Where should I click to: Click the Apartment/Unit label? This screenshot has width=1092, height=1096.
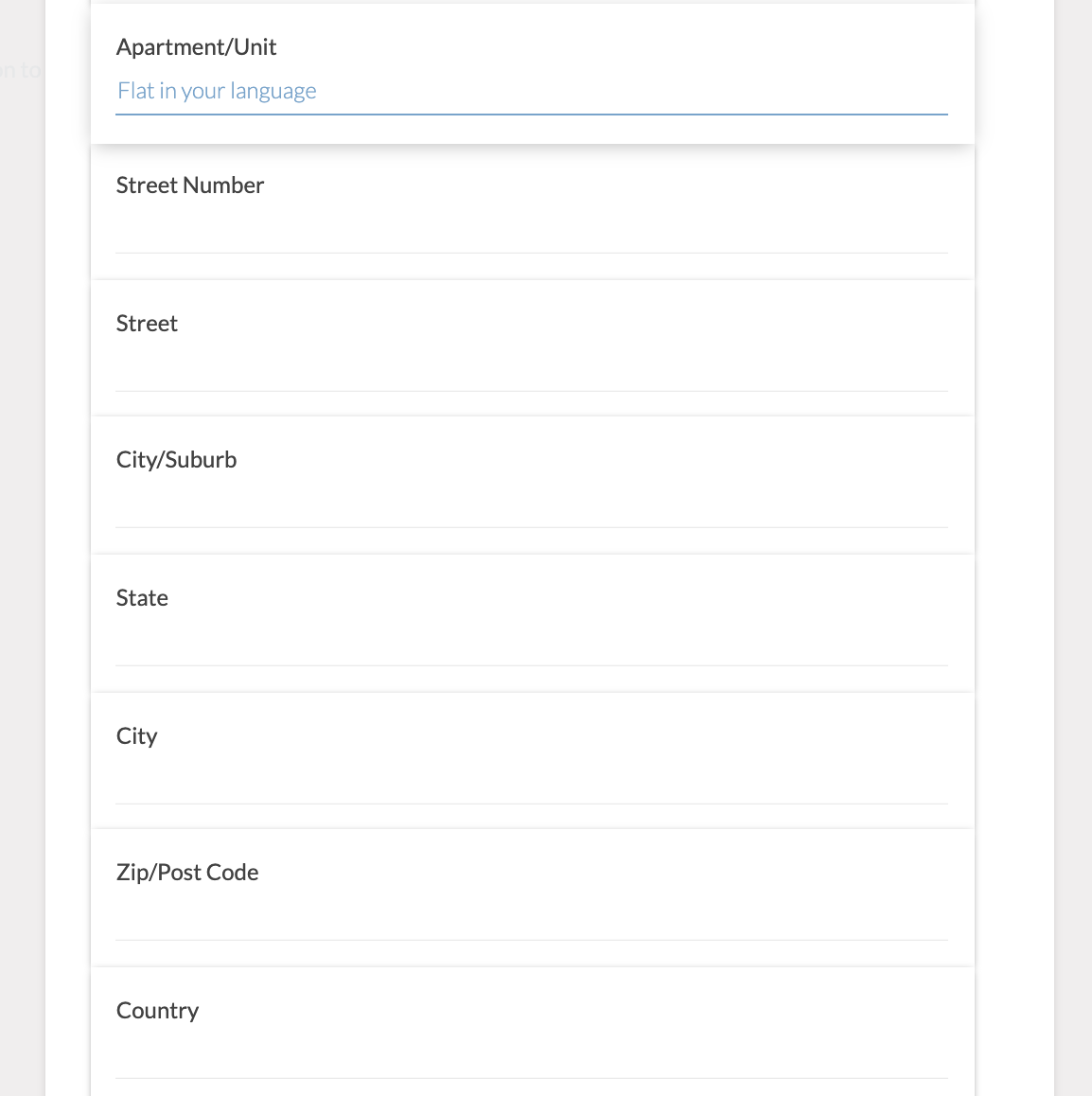tap(196, 46)
